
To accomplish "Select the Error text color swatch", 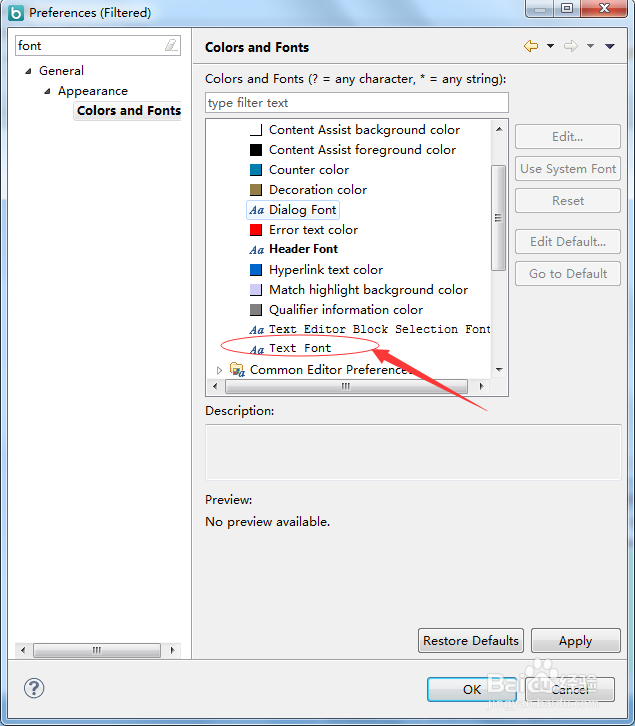I will (x=256, y=230).
